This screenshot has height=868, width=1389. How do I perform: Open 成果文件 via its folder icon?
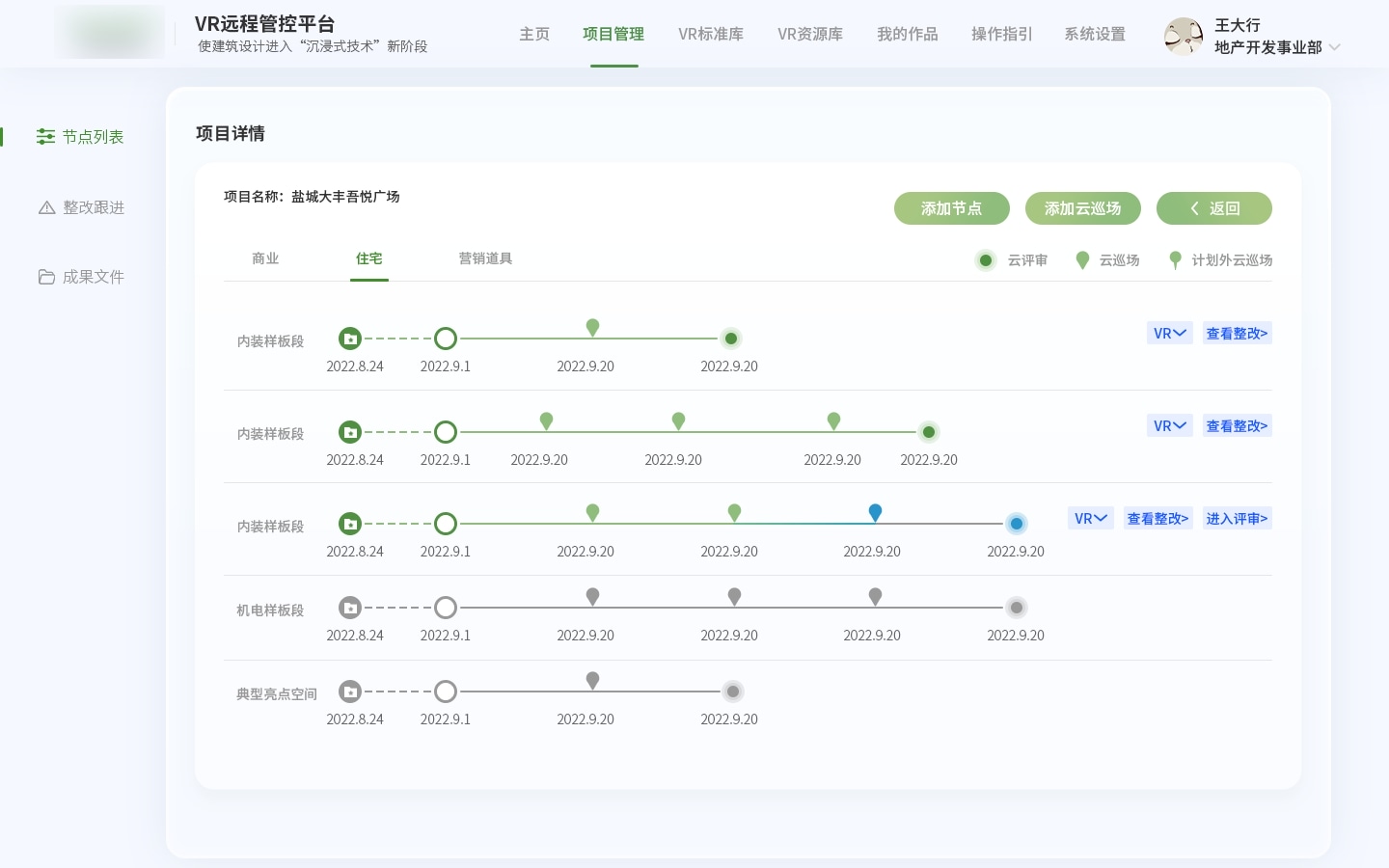pos(45,277)
